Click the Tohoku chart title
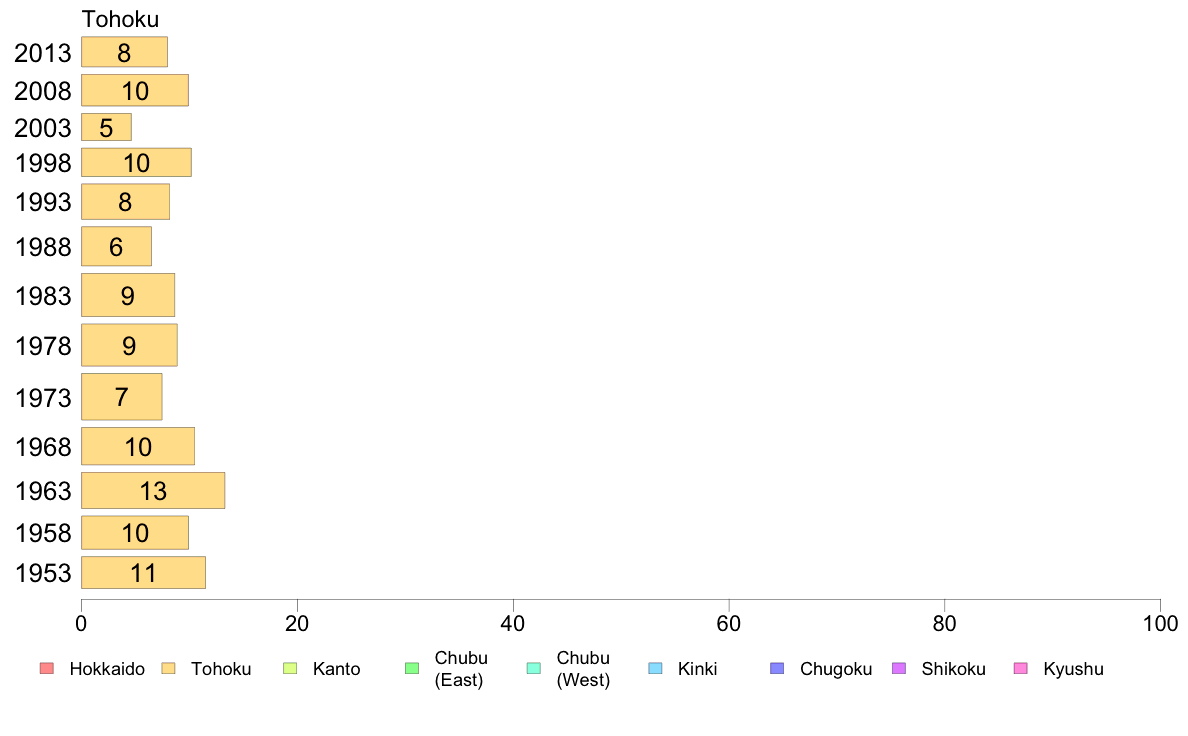 120,19
